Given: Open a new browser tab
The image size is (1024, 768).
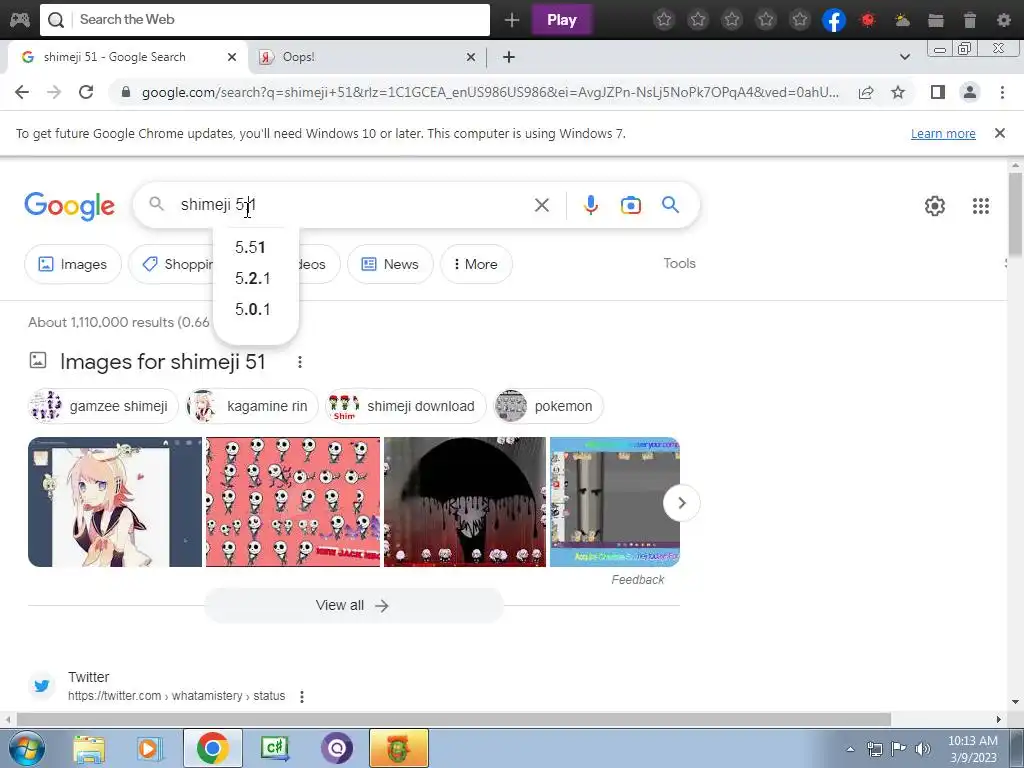Looking at the screenshot, I should pos(509,57).
